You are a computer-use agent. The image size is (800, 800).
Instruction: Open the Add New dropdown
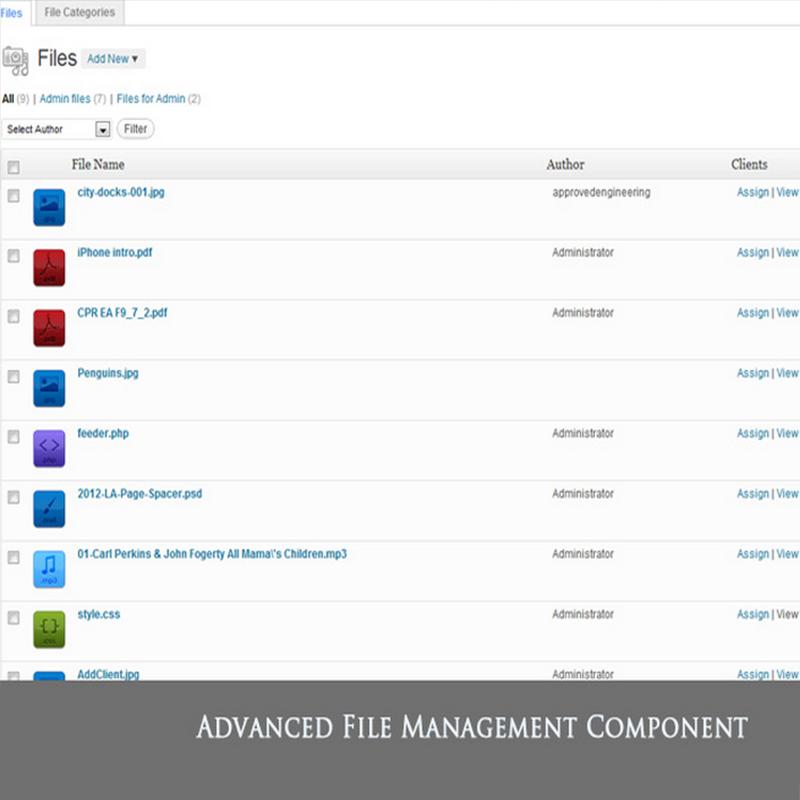point(112,59)
